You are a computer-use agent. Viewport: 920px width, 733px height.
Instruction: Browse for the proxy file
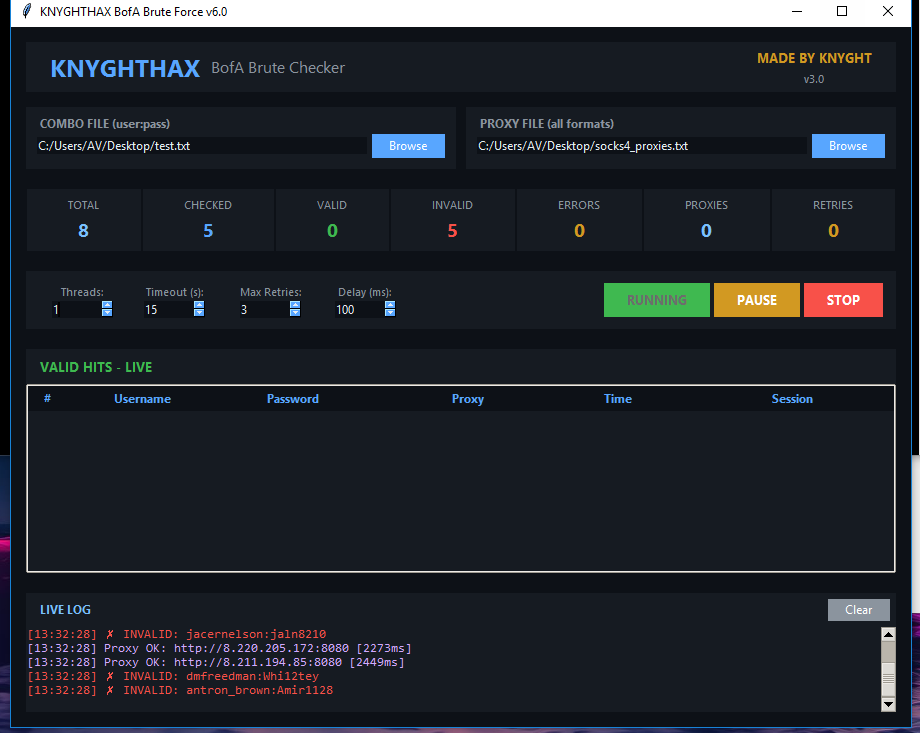(x=848, y=146)
